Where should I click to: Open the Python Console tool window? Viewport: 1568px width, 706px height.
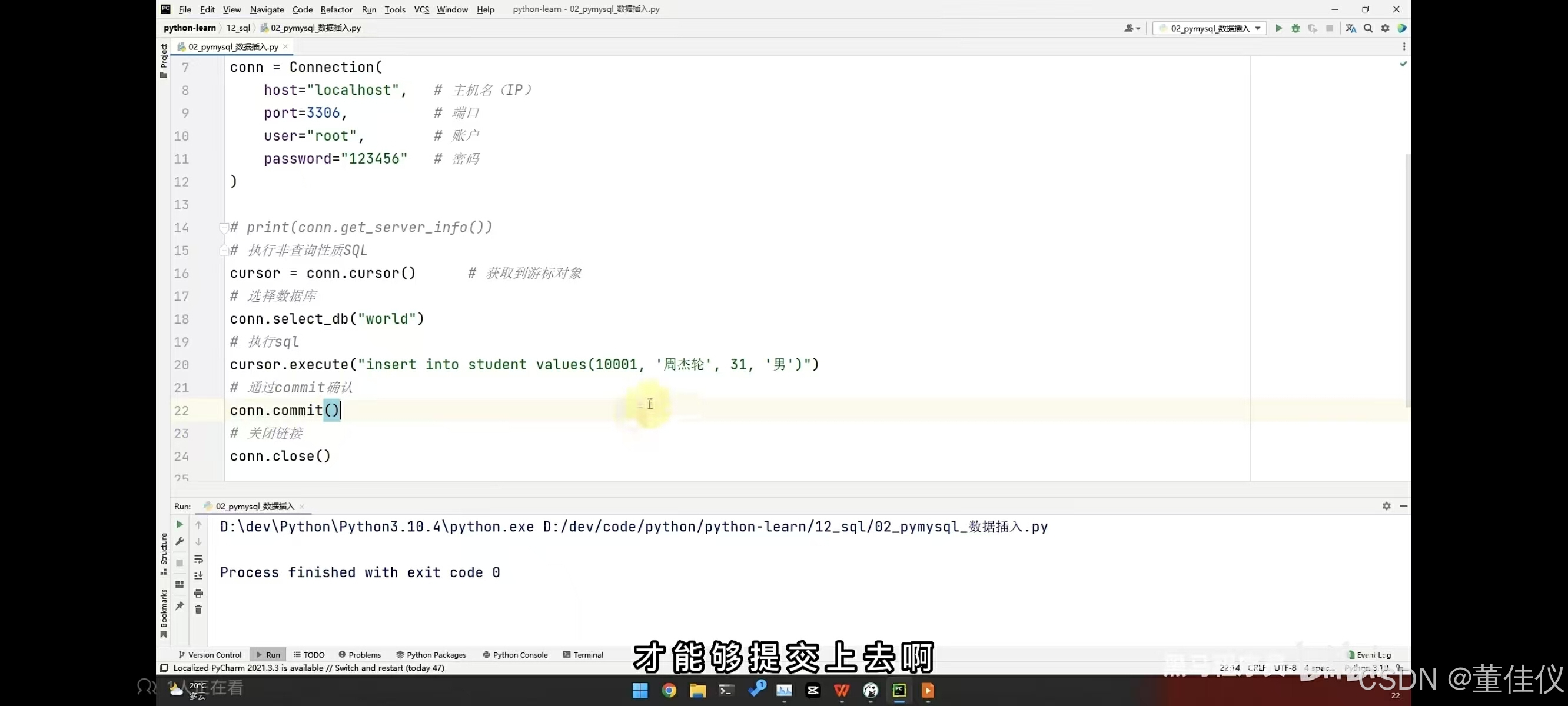[x=515, y=655]
